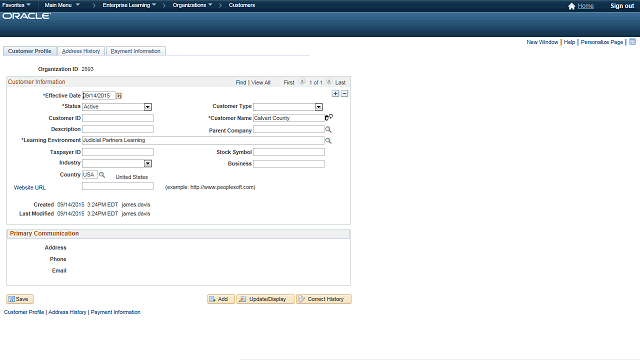Look up Learning Environment with magnifier
Screen dimensions: 640x360
point(328,140)
